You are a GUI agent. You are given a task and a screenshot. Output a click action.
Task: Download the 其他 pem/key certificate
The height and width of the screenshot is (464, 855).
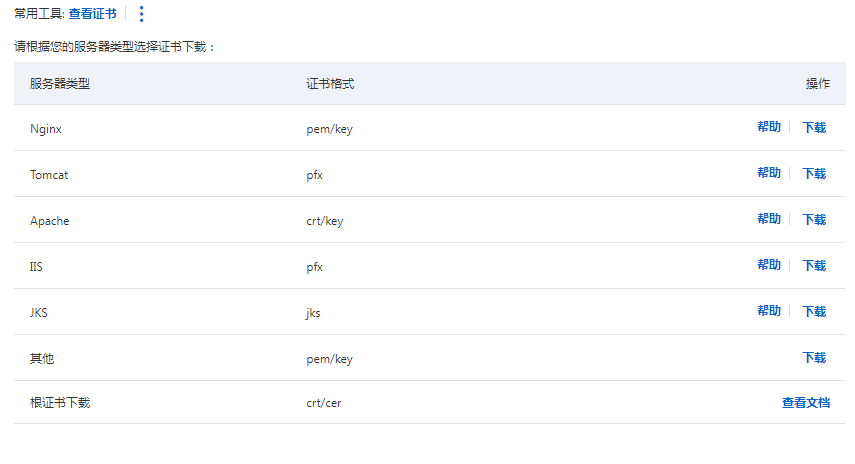coord(814,358)
